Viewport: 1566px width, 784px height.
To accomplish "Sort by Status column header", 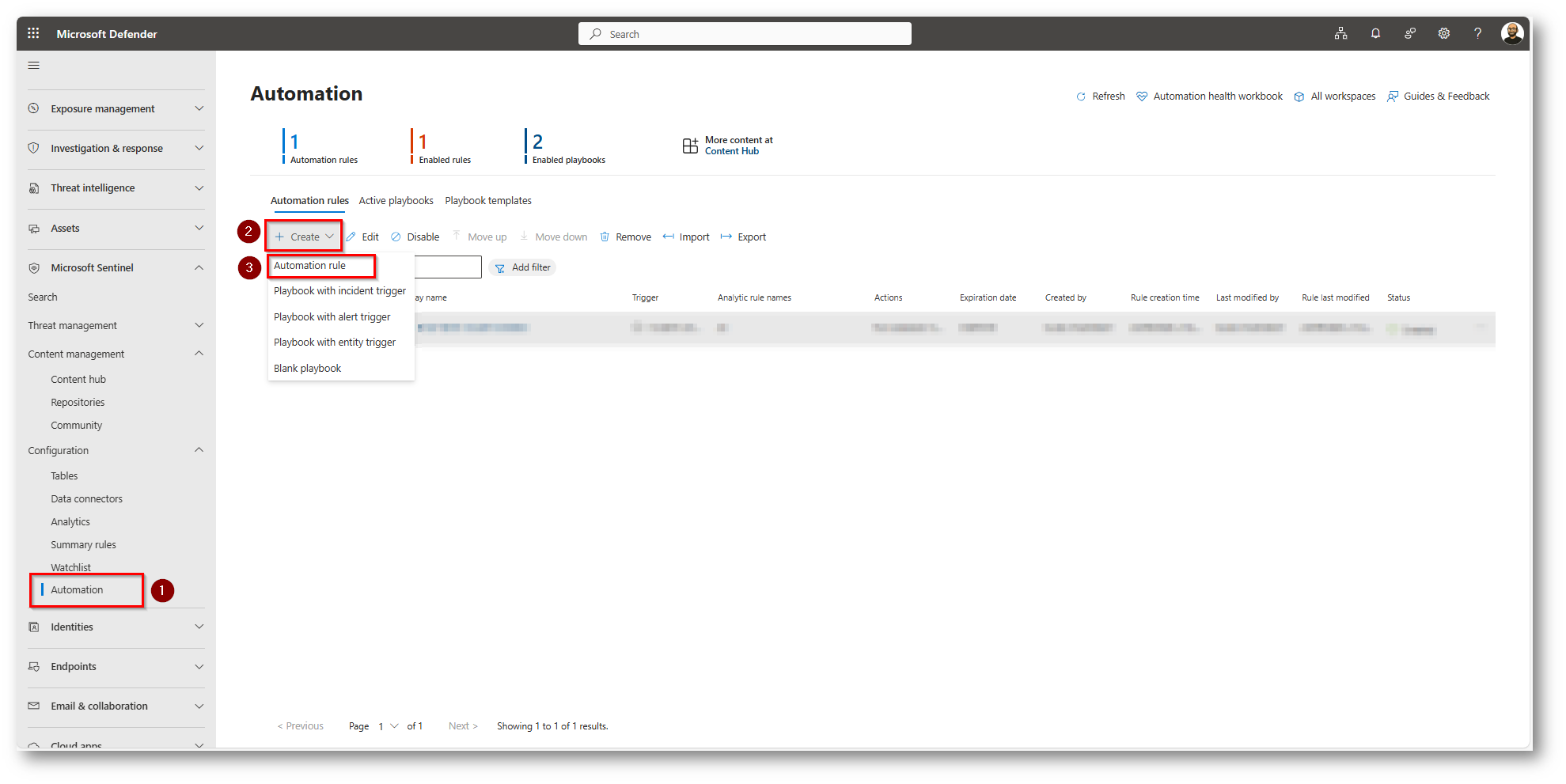I will [1398, 298].
